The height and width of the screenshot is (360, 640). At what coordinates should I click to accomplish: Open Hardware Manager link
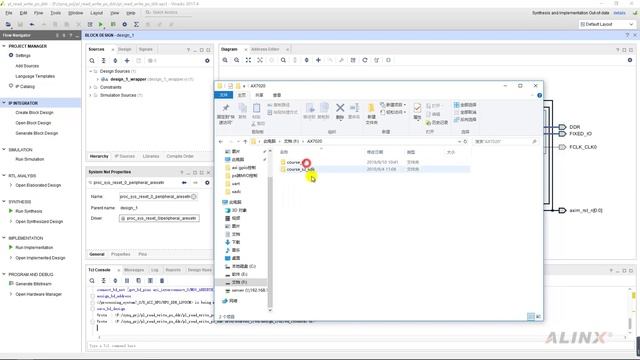pyautogui.click(x=38, y=294)
